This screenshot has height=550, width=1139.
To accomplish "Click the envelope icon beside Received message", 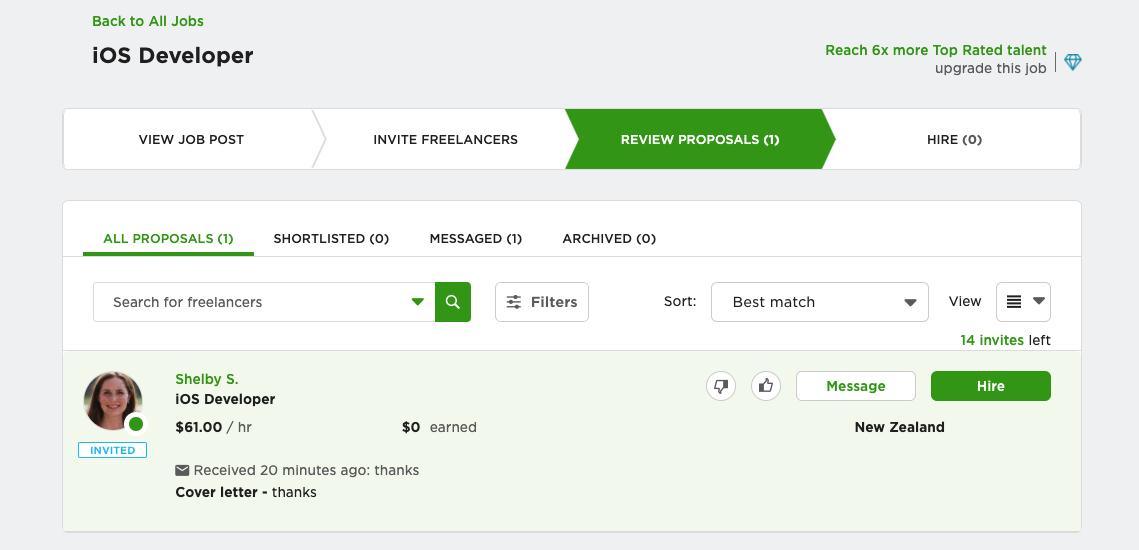I will coord(182,471).
